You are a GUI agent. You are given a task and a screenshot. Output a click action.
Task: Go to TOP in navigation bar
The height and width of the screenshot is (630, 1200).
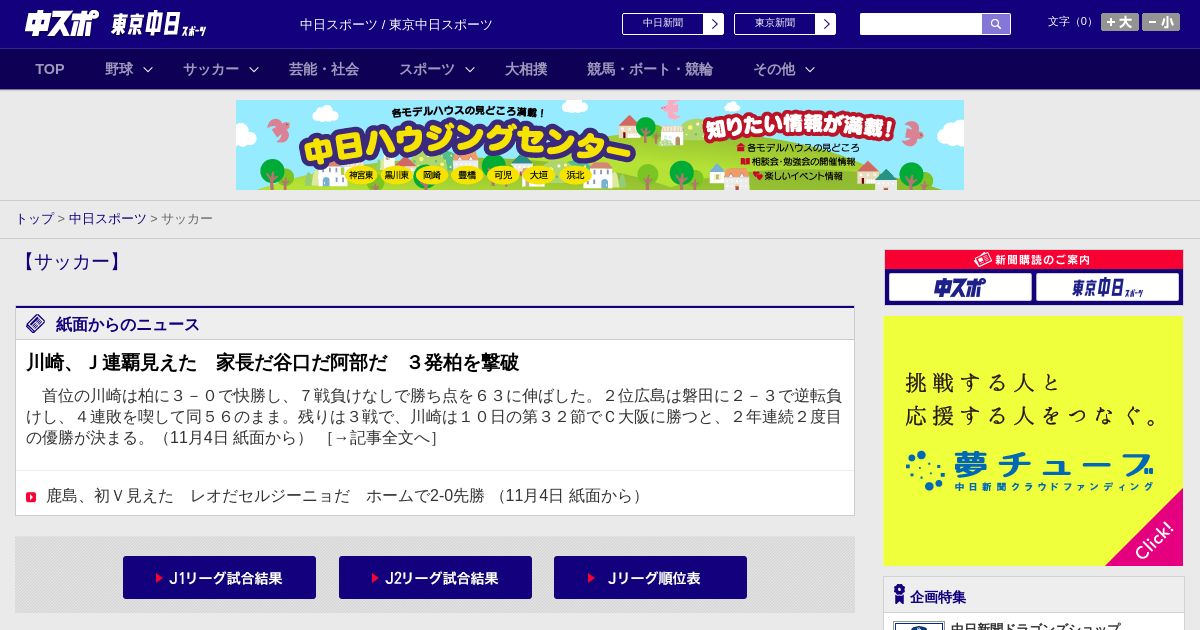(50, 69)
